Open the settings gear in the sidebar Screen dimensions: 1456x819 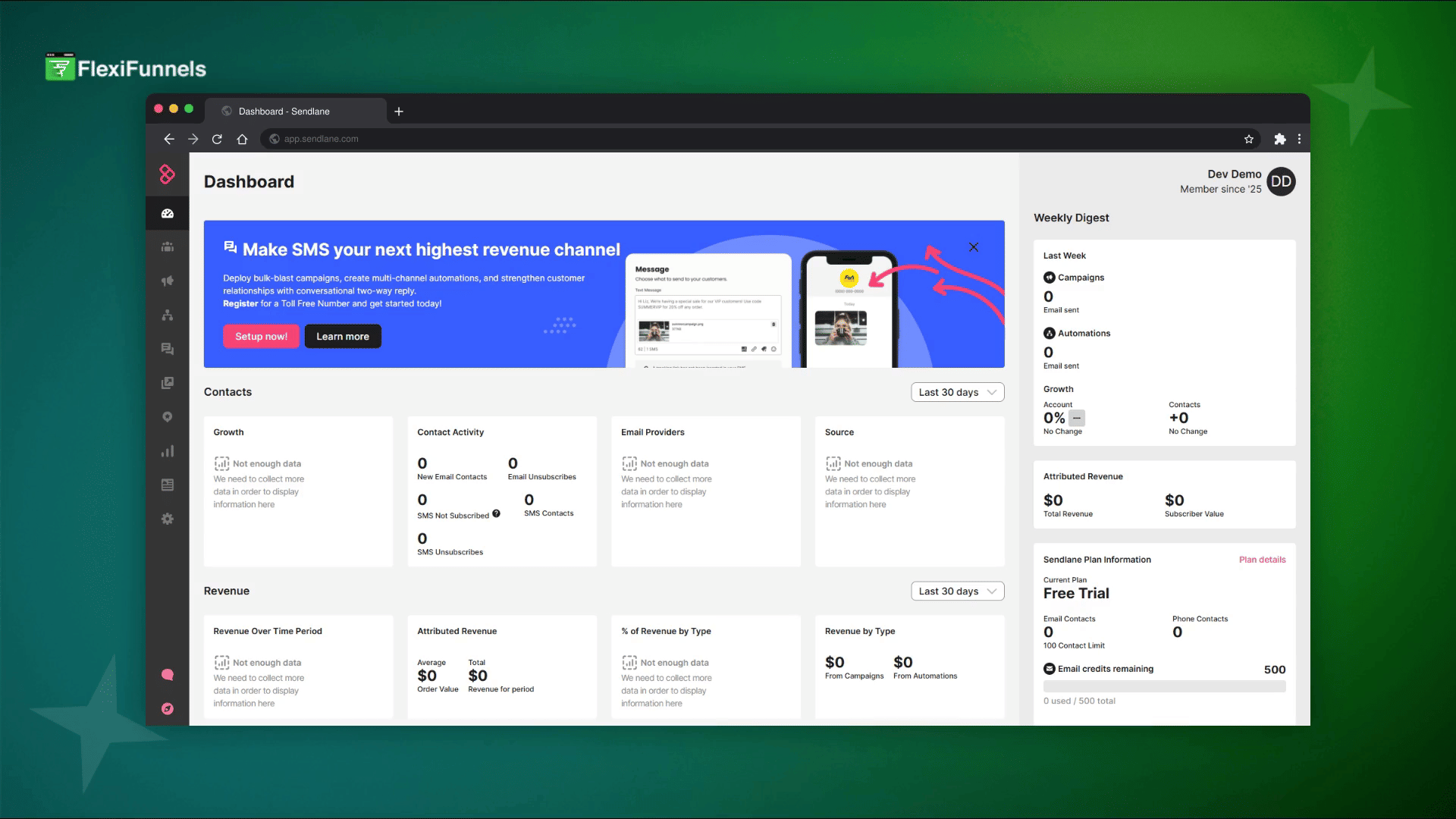tap(168, 519)
